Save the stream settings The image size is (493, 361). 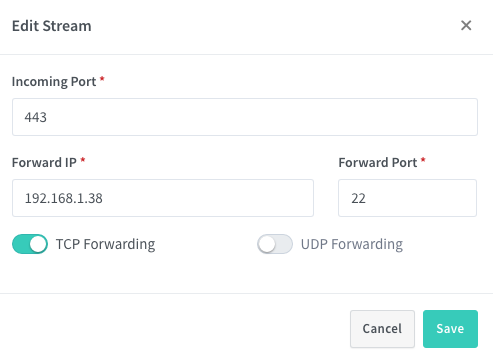pyautogui.click(x=450, y=329)
